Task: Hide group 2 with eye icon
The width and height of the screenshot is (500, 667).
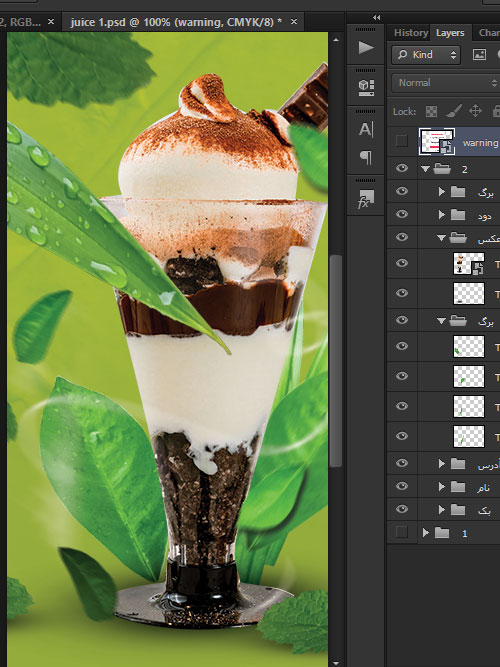Action: coord(402,168)
